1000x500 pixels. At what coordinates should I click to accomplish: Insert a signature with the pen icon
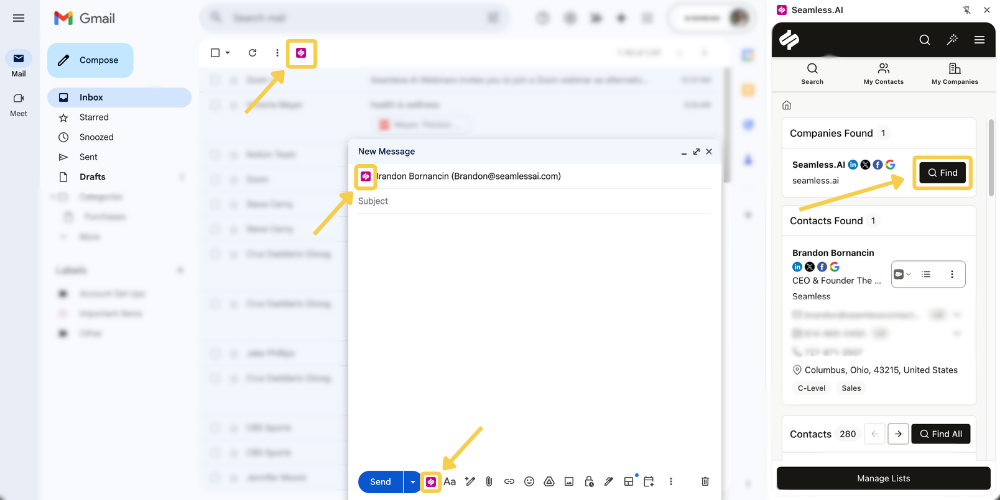click(608, 482)
